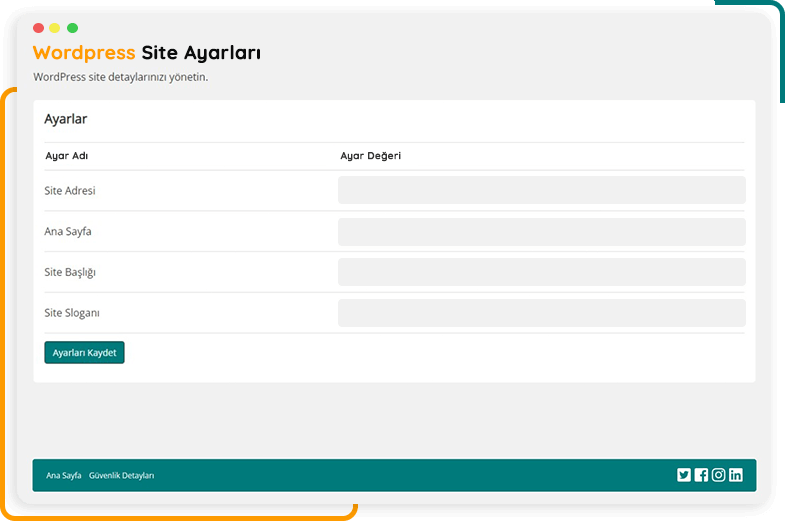Click the green maximize window dot
The height and width of the screenshot is (521, 785).
click(x=72, y=28)
